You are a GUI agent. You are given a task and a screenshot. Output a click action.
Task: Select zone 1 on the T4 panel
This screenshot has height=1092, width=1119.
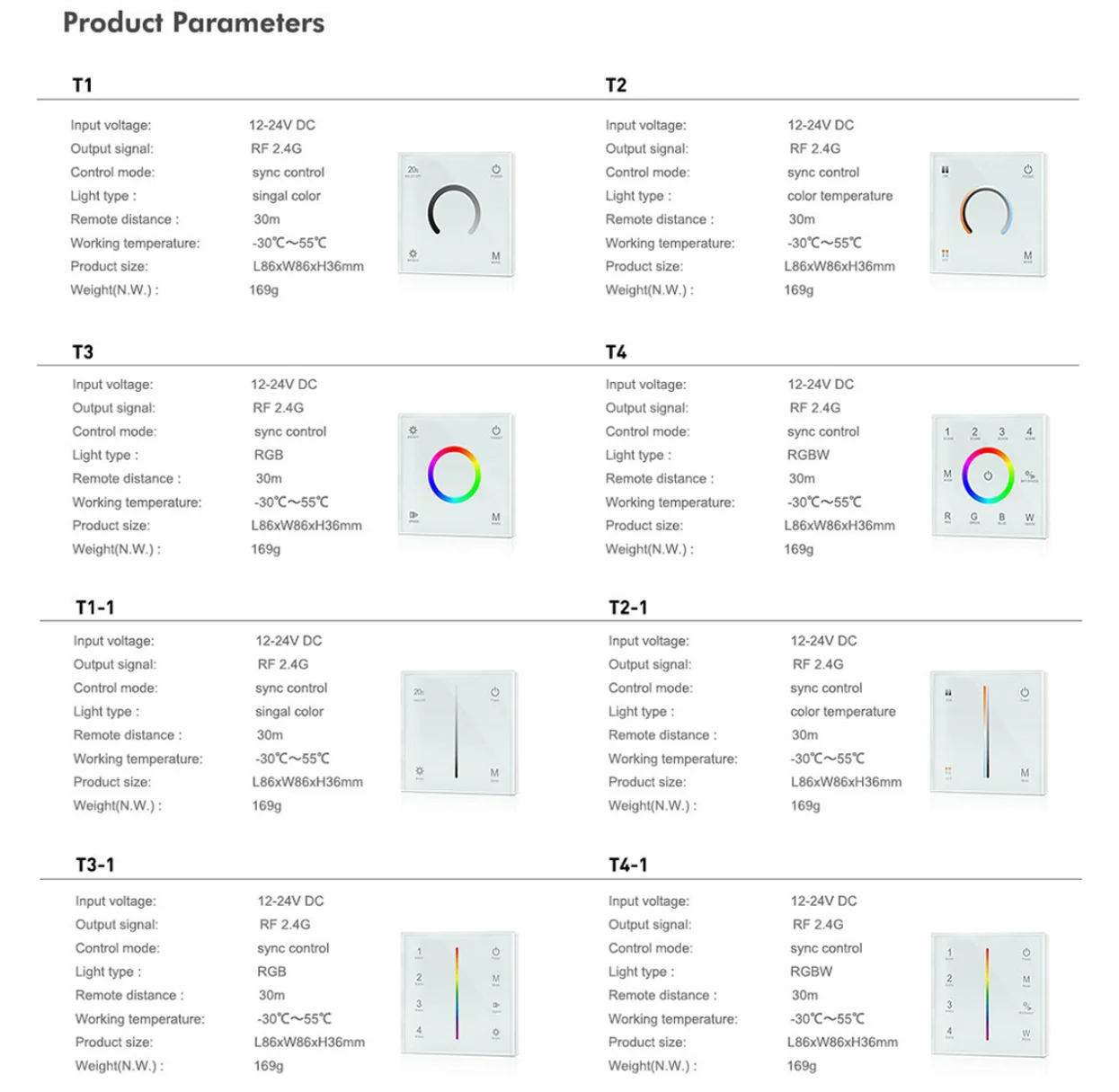(947, 432)
